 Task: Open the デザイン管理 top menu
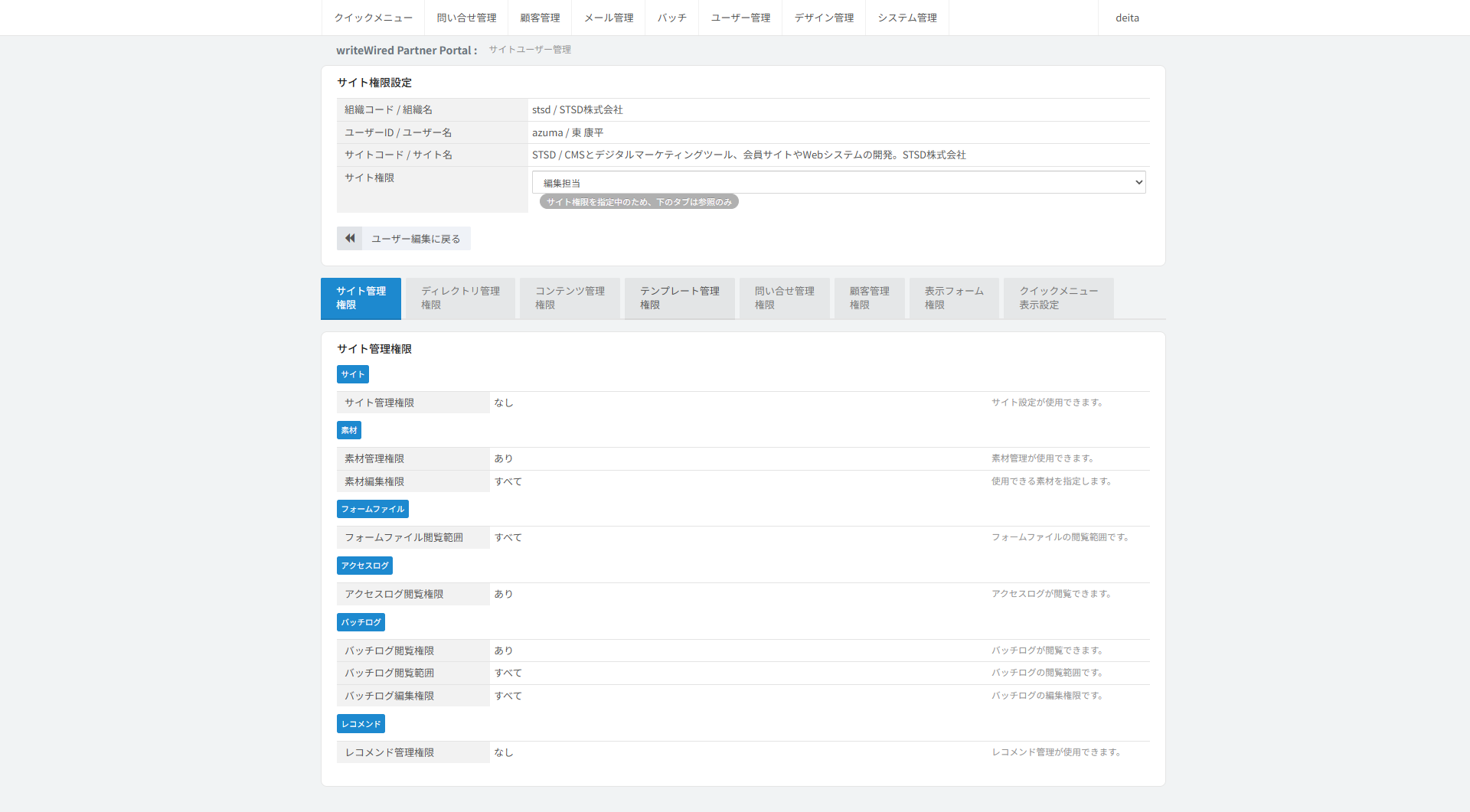pyautogui.click(x=824, y=18)
